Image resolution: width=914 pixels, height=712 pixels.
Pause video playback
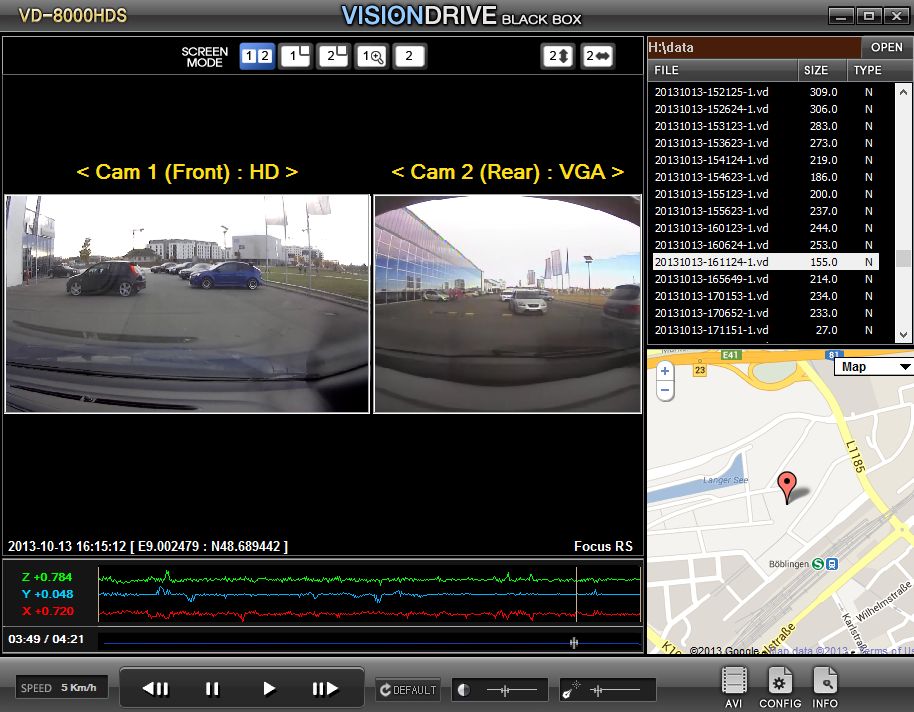click(212, 689)
